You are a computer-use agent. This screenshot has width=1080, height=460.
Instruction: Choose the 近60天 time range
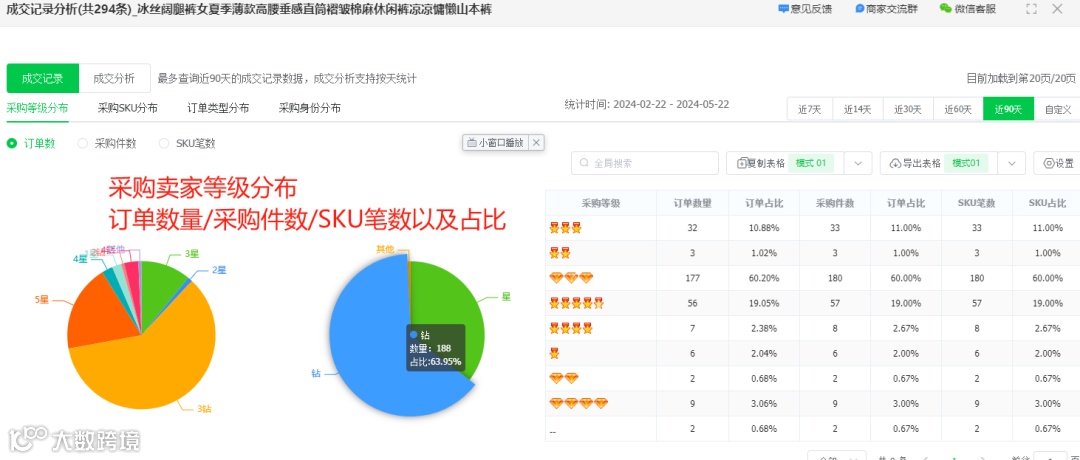[x=958, y=109]
